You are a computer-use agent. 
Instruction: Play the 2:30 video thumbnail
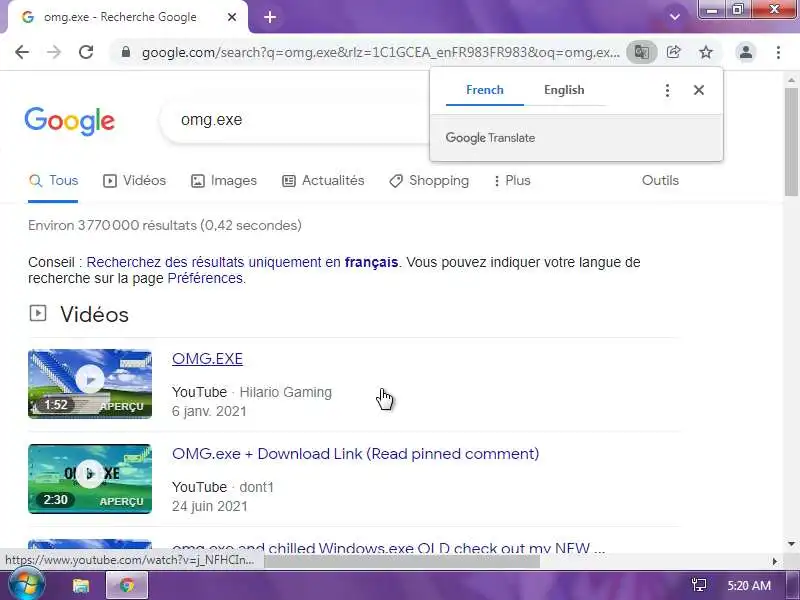click(90, 479)
